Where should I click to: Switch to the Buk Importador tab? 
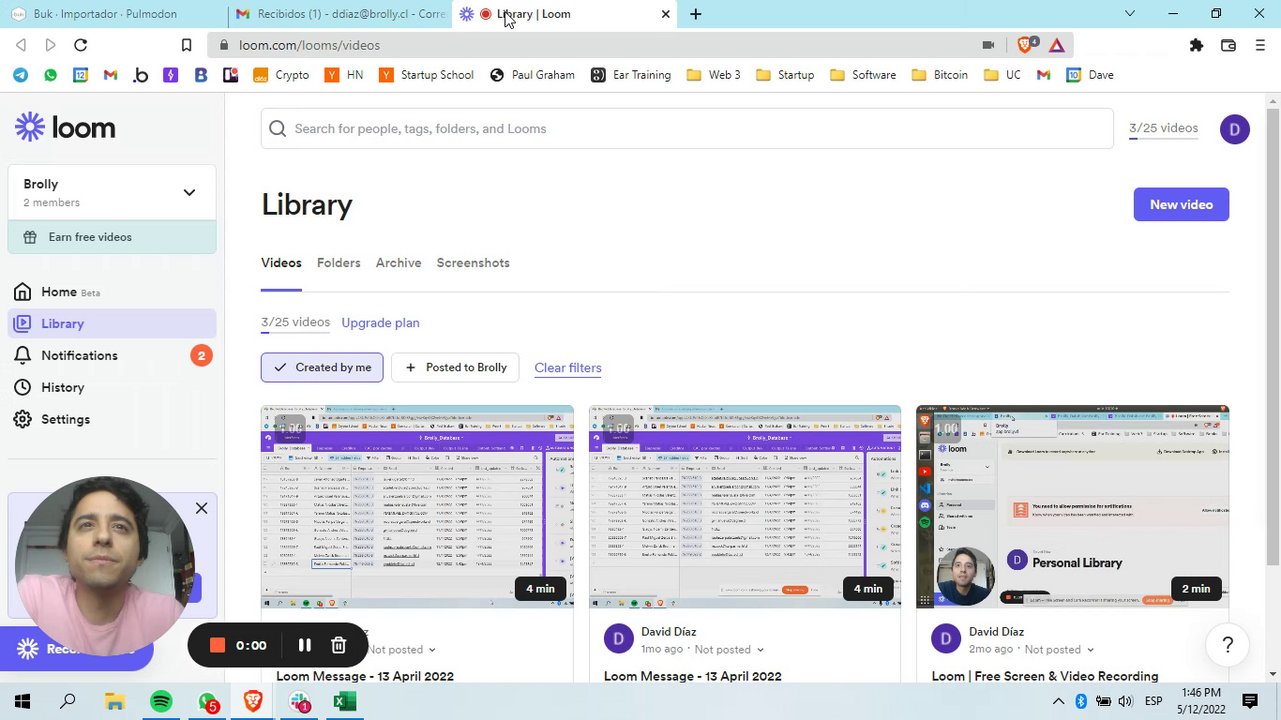point(113,14)
